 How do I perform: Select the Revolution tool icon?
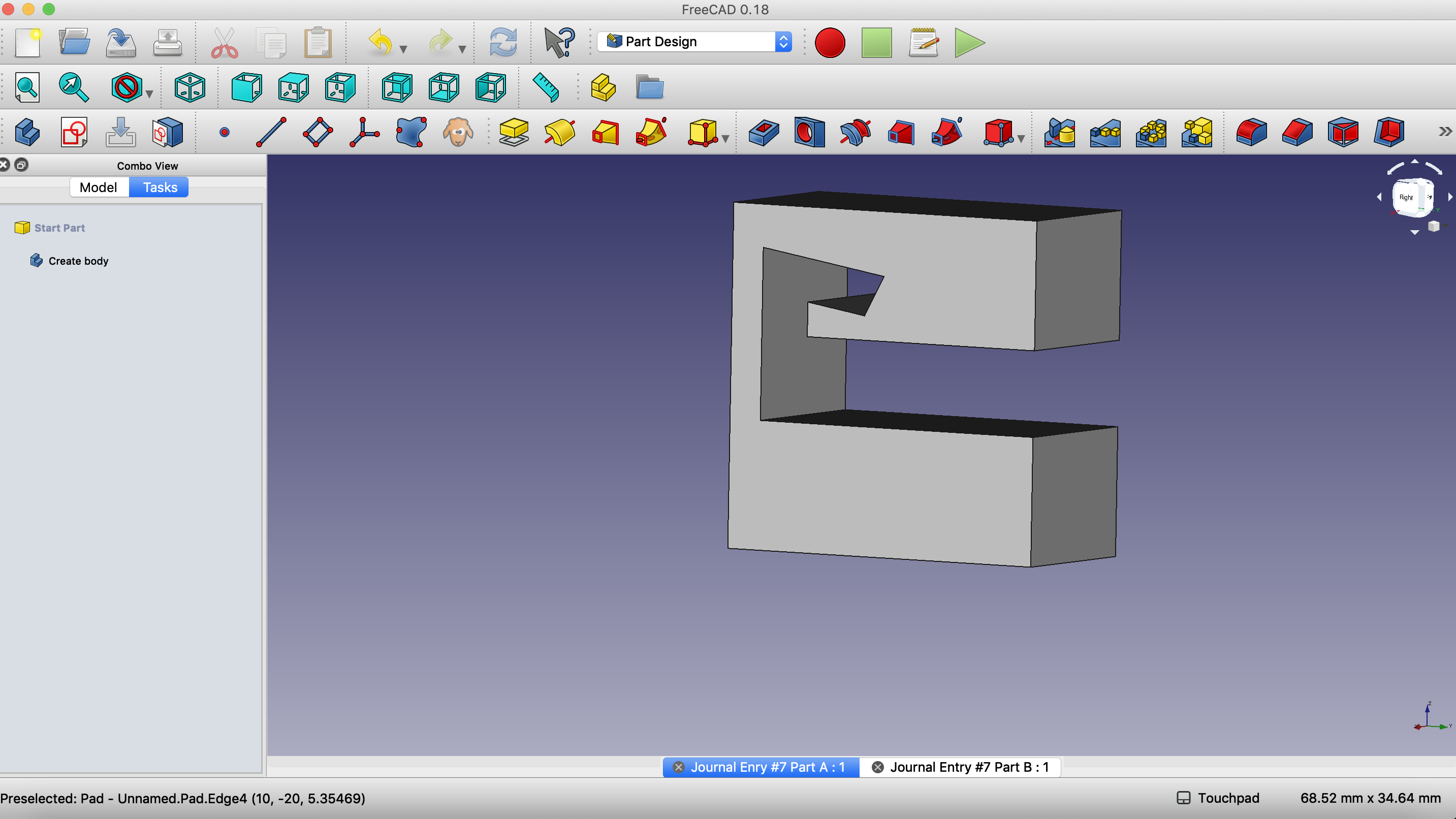(559, 132)
